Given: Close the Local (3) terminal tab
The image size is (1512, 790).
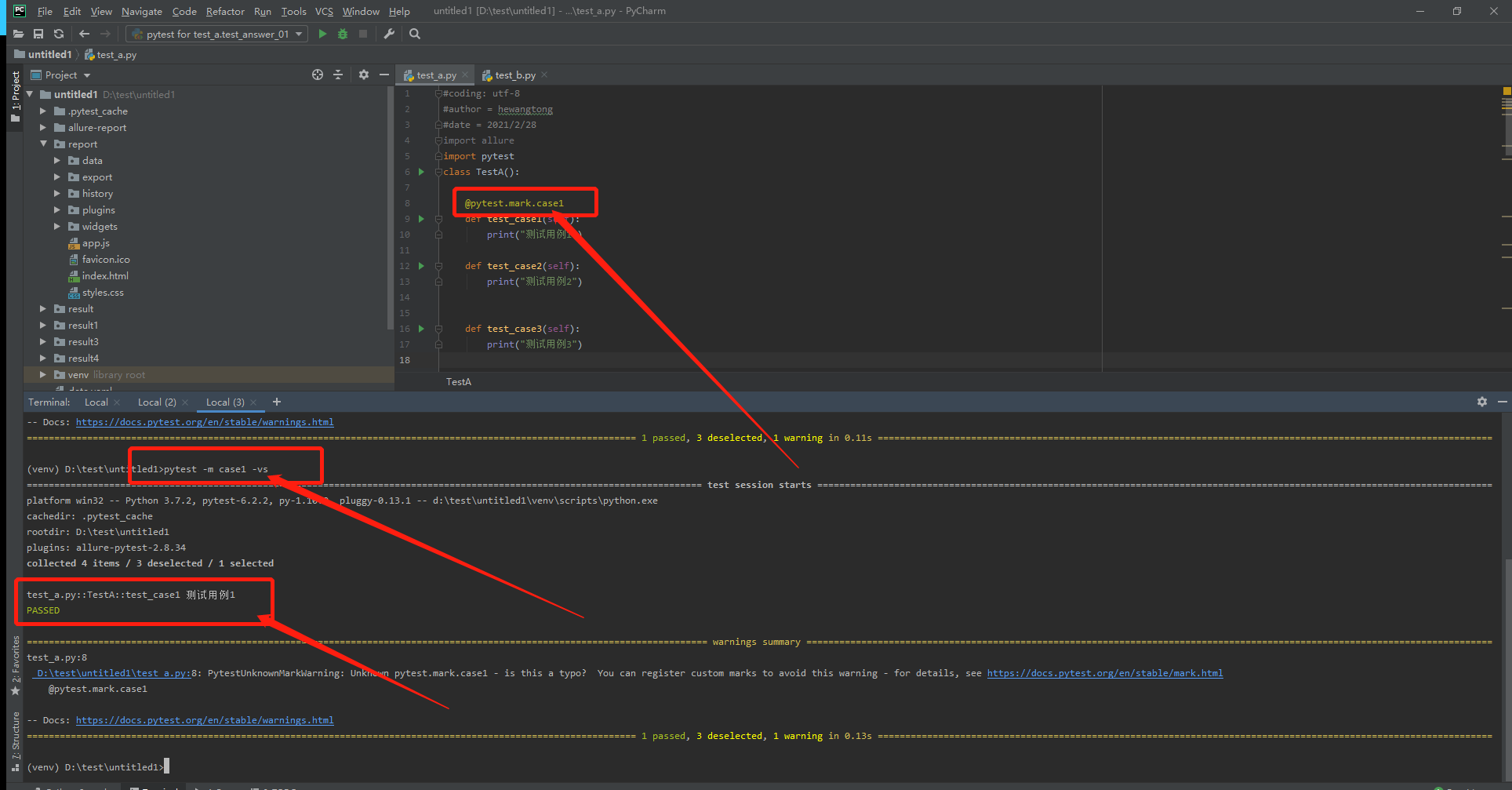Looking at the screenshot, I should click(x=253, y=402).
